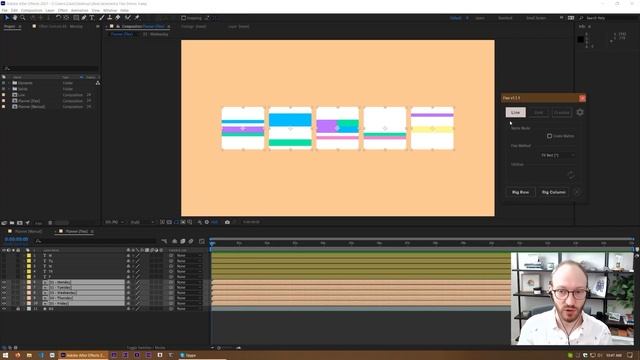640x360 pixels.
Task: Toggle the timeline shy layers icon
Action: 174,241
